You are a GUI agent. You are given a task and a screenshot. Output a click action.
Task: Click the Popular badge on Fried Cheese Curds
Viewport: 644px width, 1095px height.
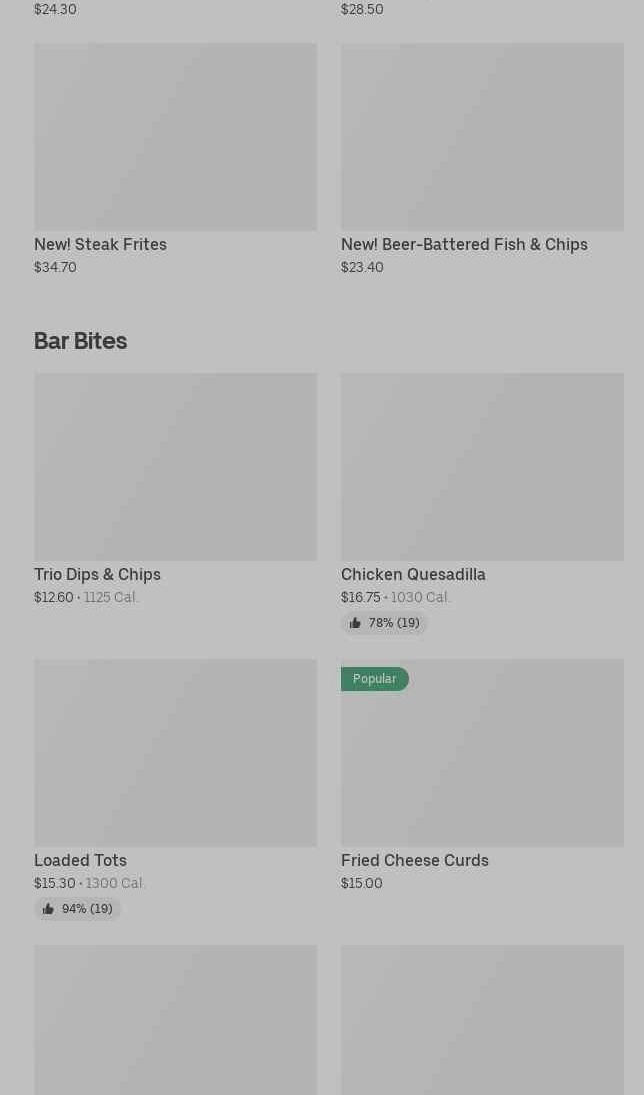click(x=374, y=679)
